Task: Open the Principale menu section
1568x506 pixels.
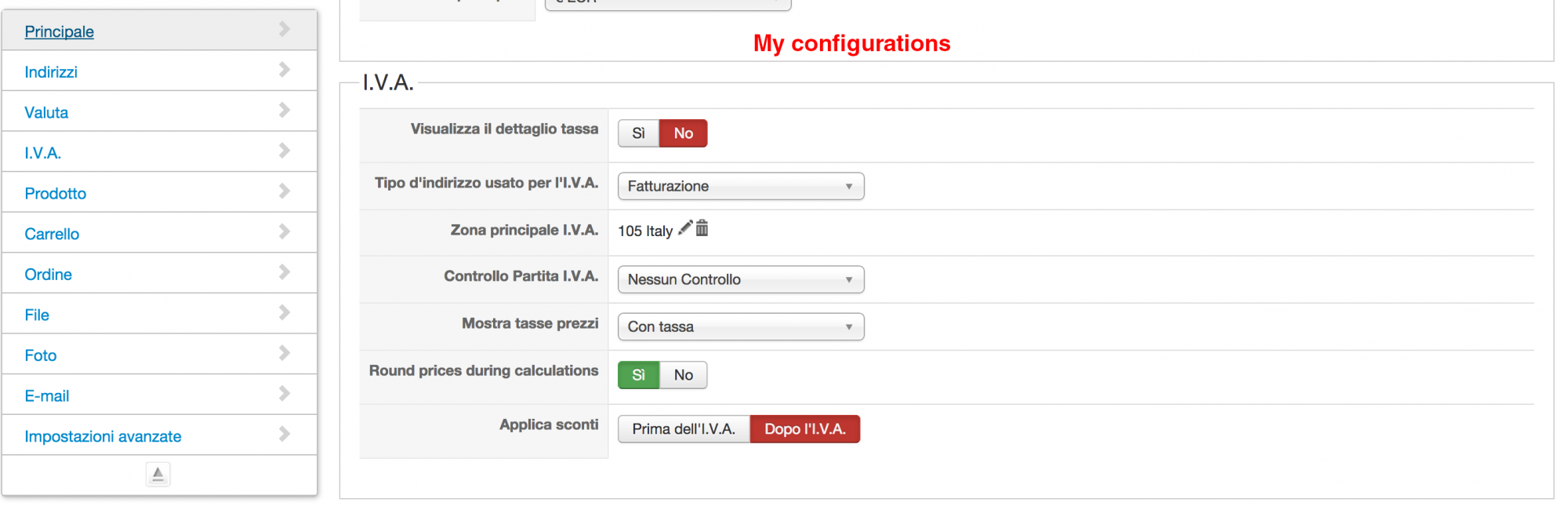Action: (x=60, y=31)
